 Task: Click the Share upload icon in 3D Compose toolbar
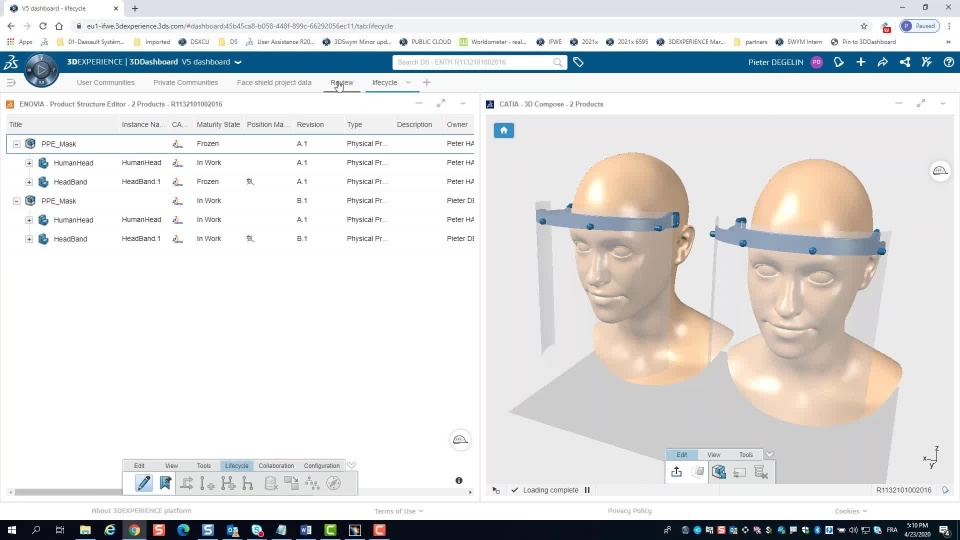click(x=677, y=471)
